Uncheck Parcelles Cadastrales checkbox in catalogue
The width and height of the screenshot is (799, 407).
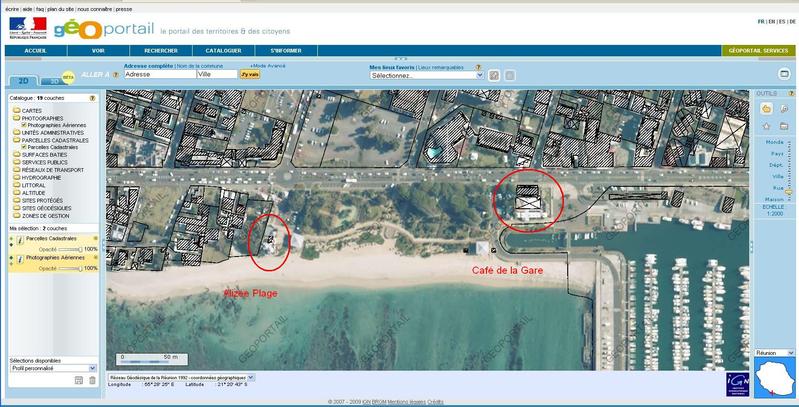(24, 146)
